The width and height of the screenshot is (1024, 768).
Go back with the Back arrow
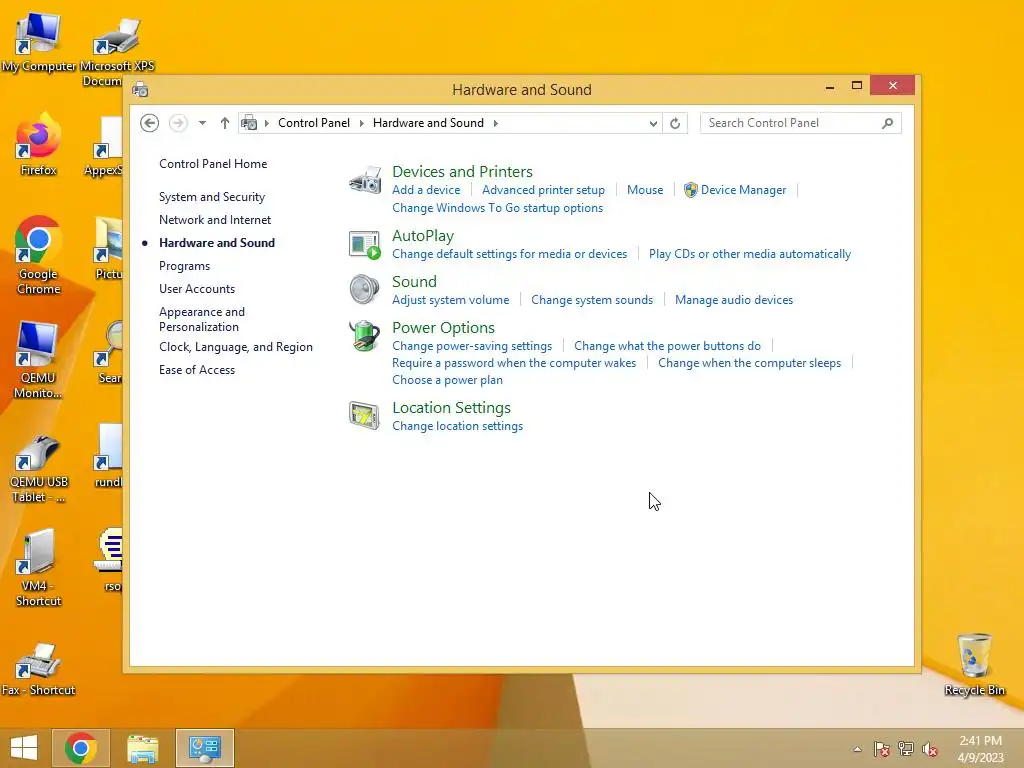coord(150,123)
